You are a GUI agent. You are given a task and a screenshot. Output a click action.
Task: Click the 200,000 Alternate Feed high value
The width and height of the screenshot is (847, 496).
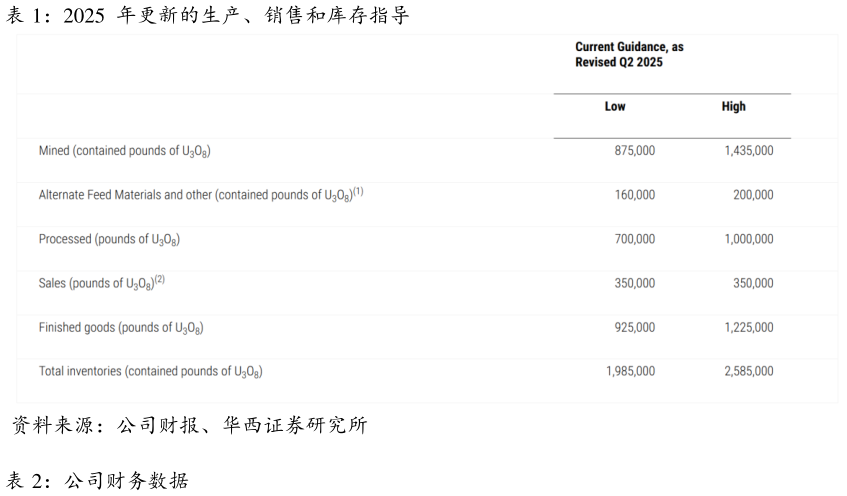[753, 195]
